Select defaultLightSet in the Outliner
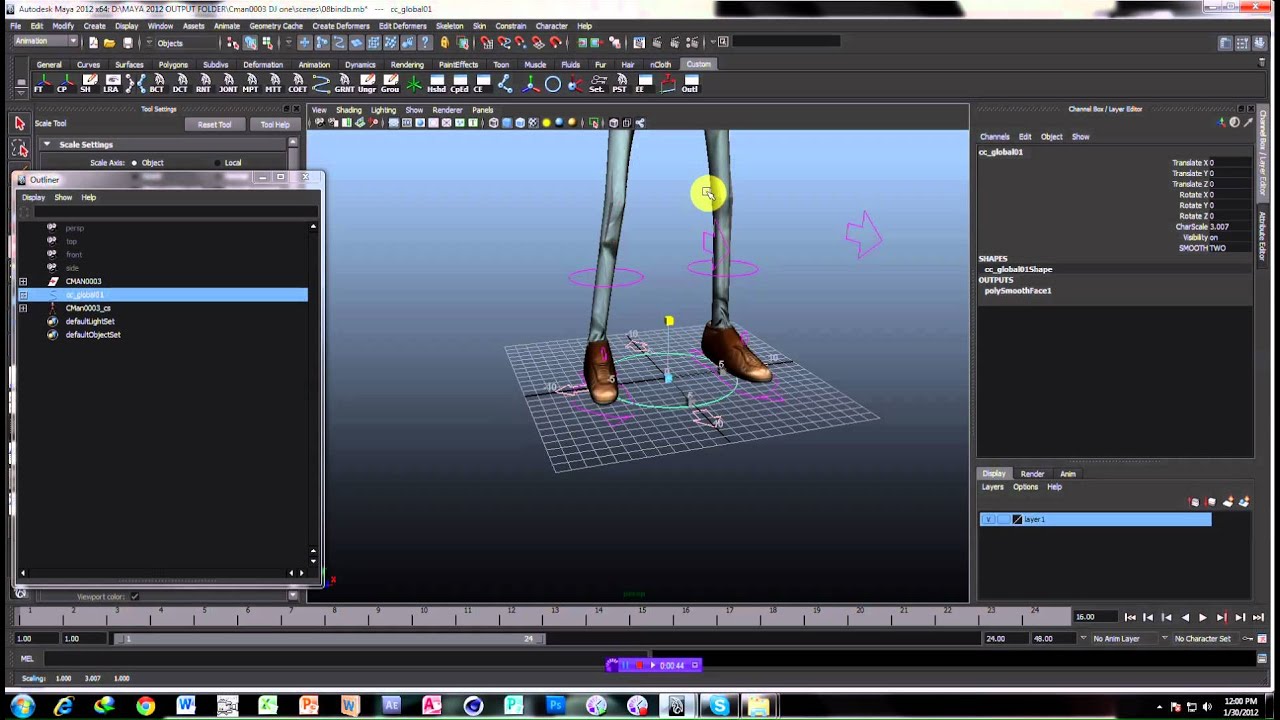1280x720 pixels. [90, 322]
